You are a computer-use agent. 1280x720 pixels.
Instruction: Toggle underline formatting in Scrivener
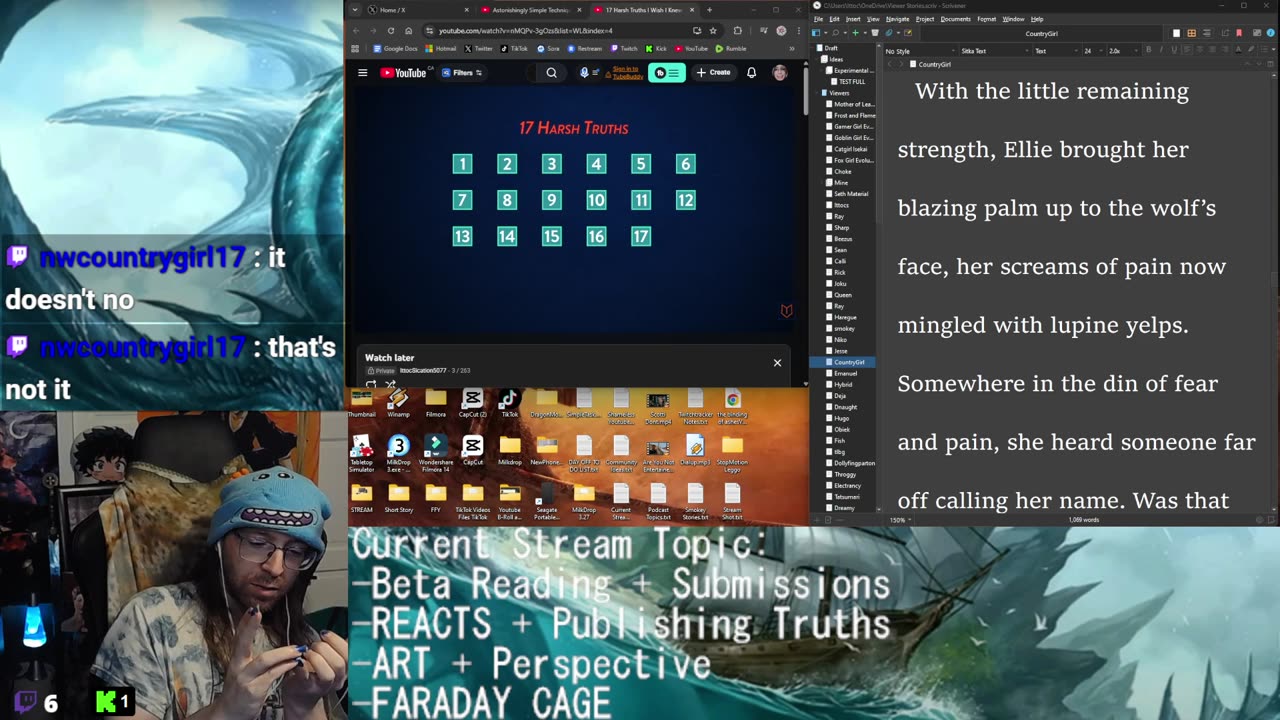click(1174, 50)
